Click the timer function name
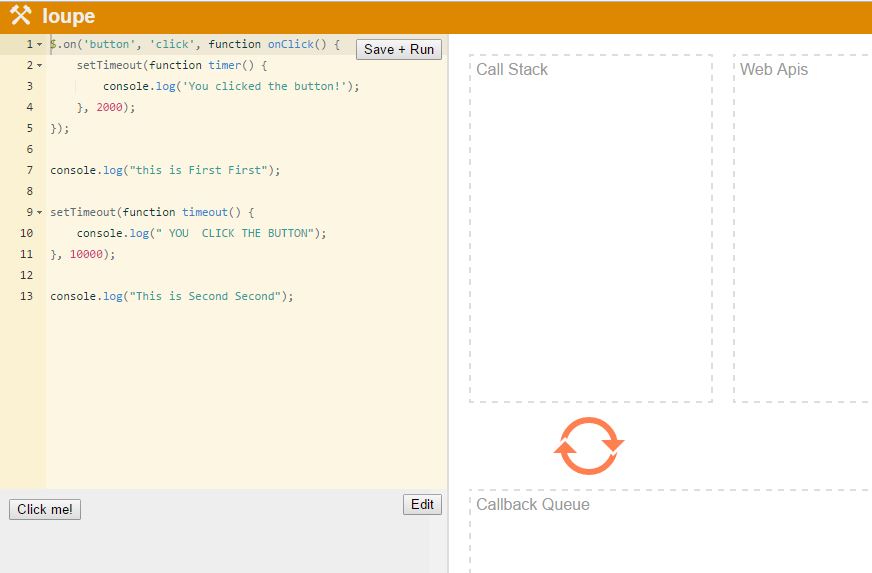The width and height of the screenshot is (872, 573). pyautogui.click(x=225, y=66)
